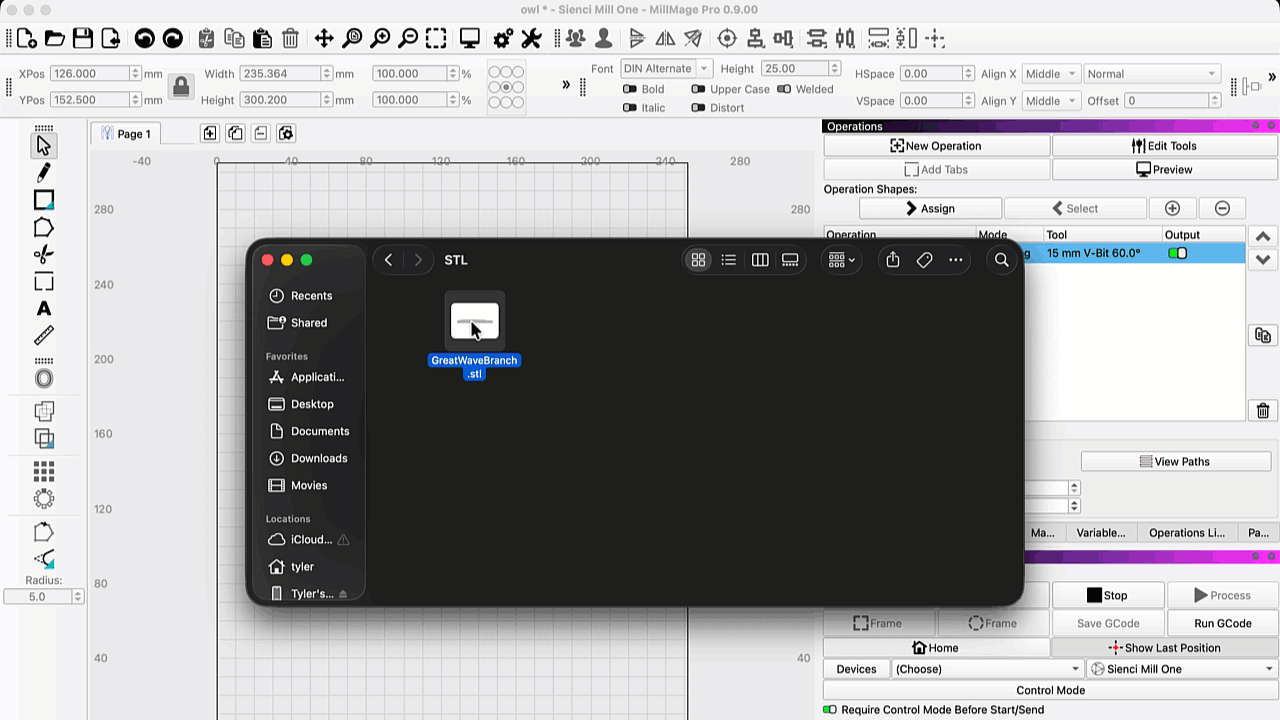The image size is (1280, 720).
Task: Open Align X Middle dropdown
Action: 1051,74
